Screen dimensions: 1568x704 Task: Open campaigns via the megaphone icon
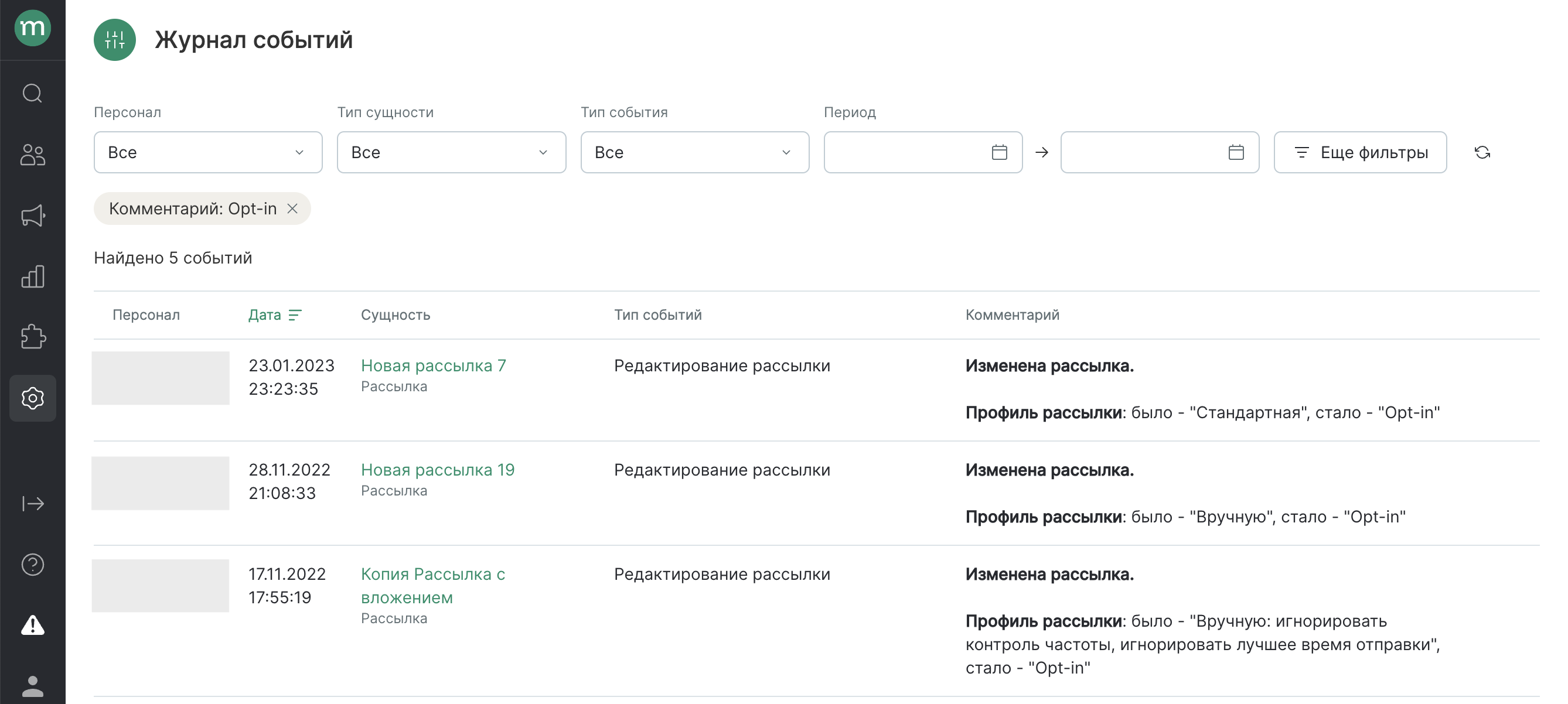tap(32, 216)
